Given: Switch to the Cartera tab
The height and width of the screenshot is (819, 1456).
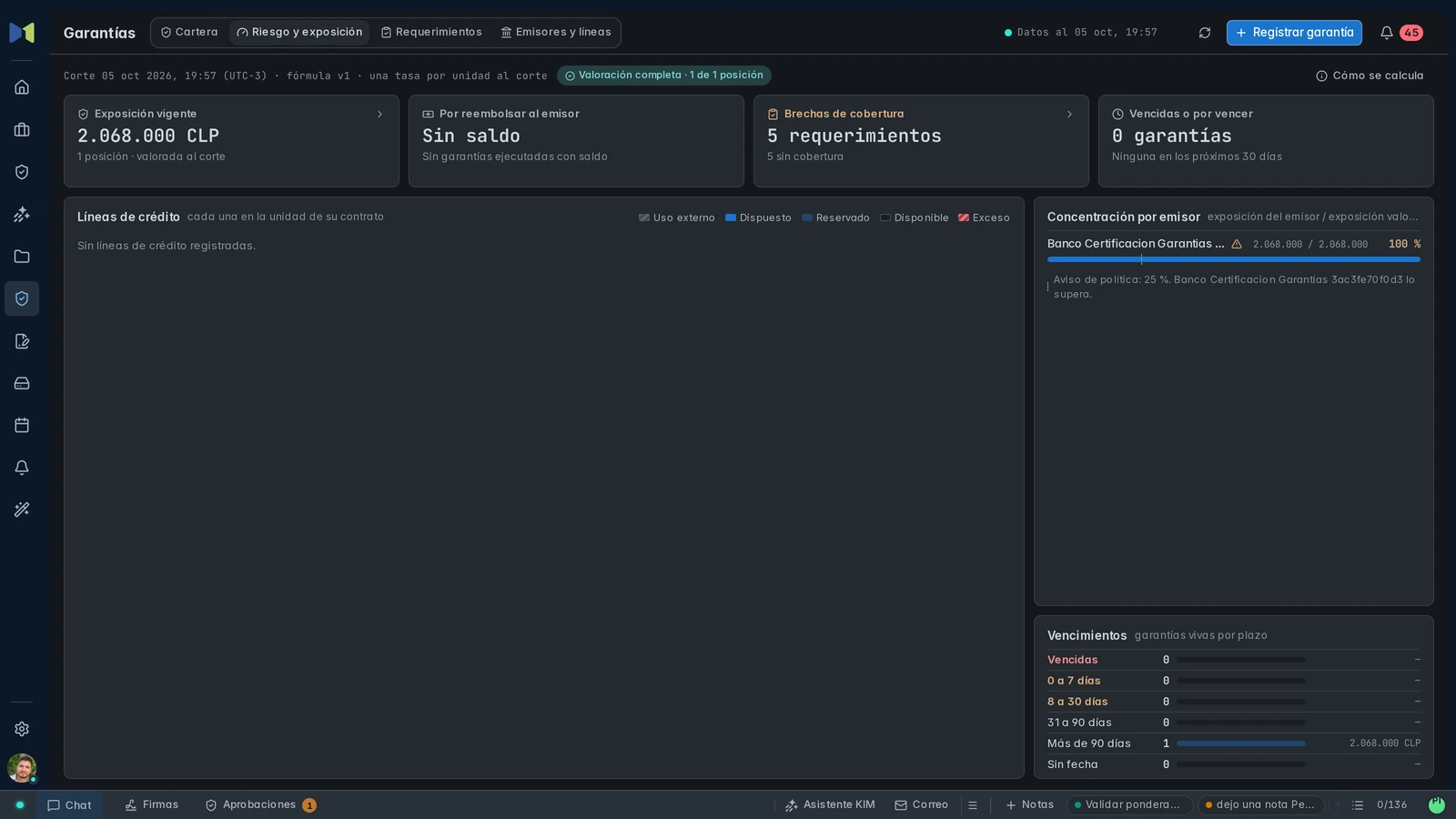Looking at the screenshot, I should tap(189, 33).
